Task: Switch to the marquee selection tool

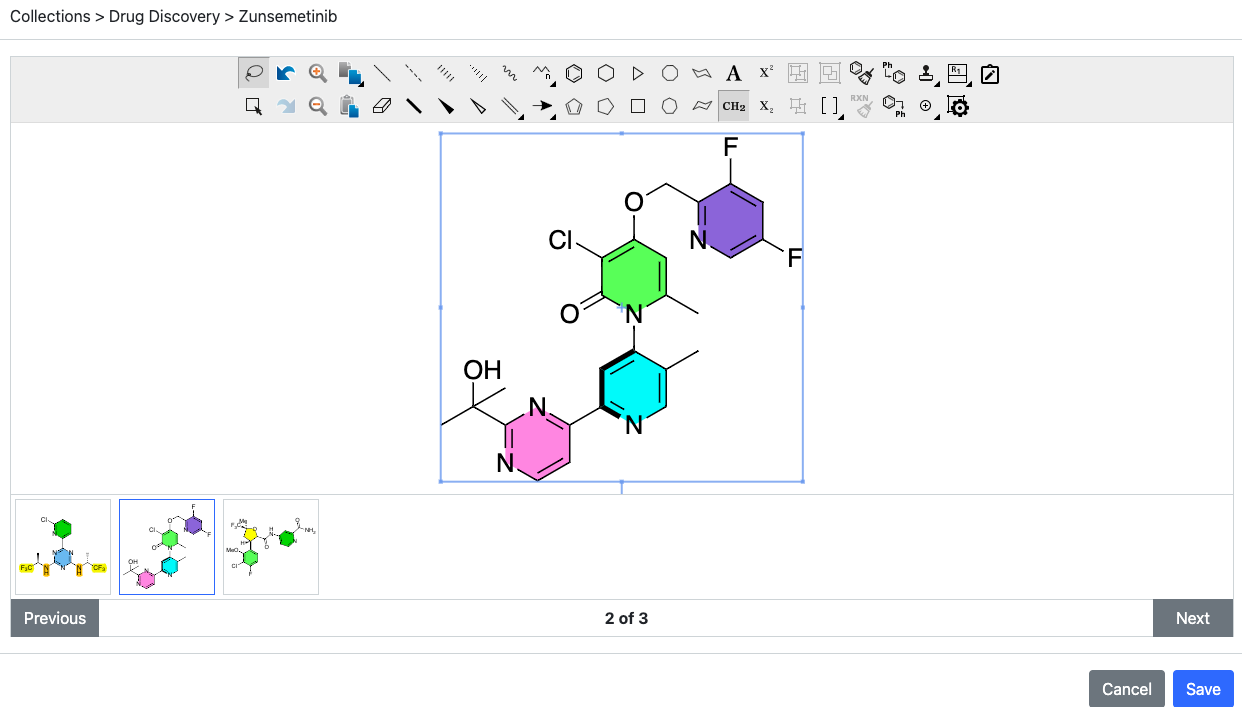Action: coord(253,106)
